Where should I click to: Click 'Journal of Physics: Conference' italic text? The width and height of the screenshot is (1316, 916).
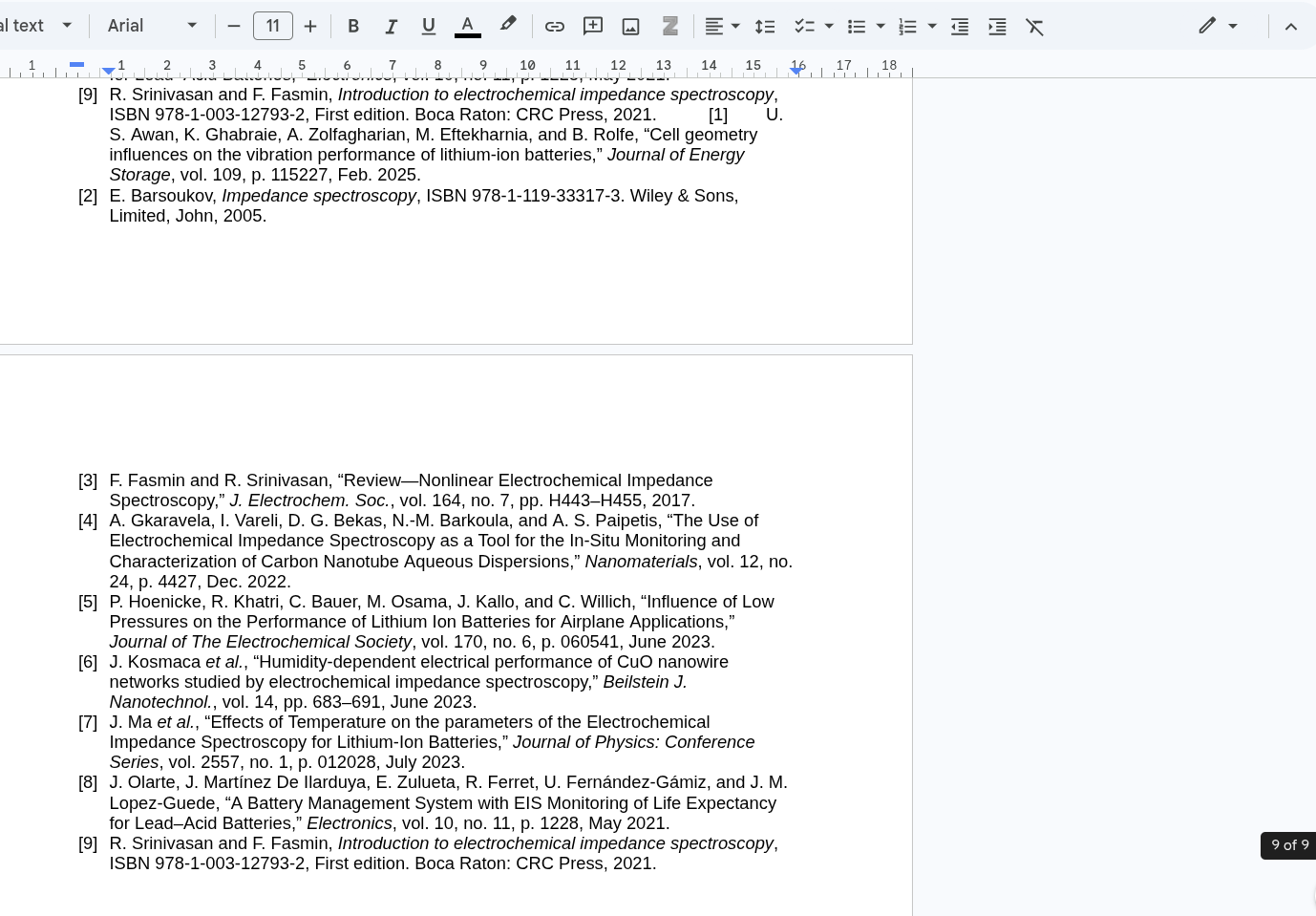click(x=633, y=742)
